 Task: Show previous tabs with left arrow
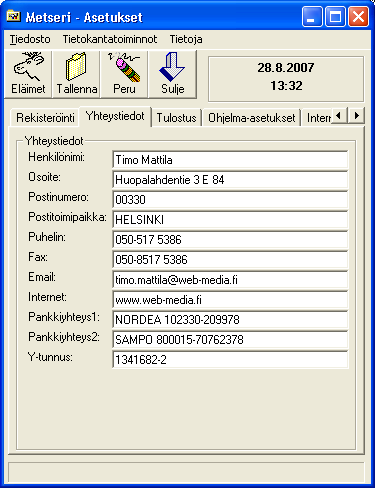point(339,116)
